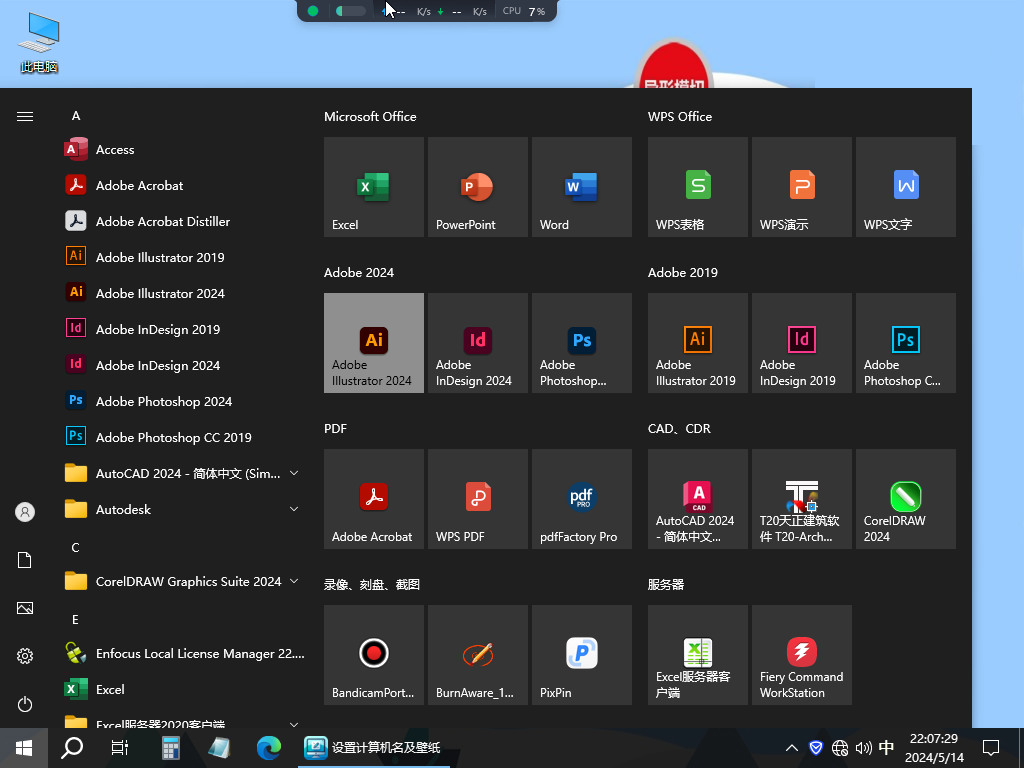Open the user account button in Start sidebar
The image size is (1024, 768).
point(25,512)
